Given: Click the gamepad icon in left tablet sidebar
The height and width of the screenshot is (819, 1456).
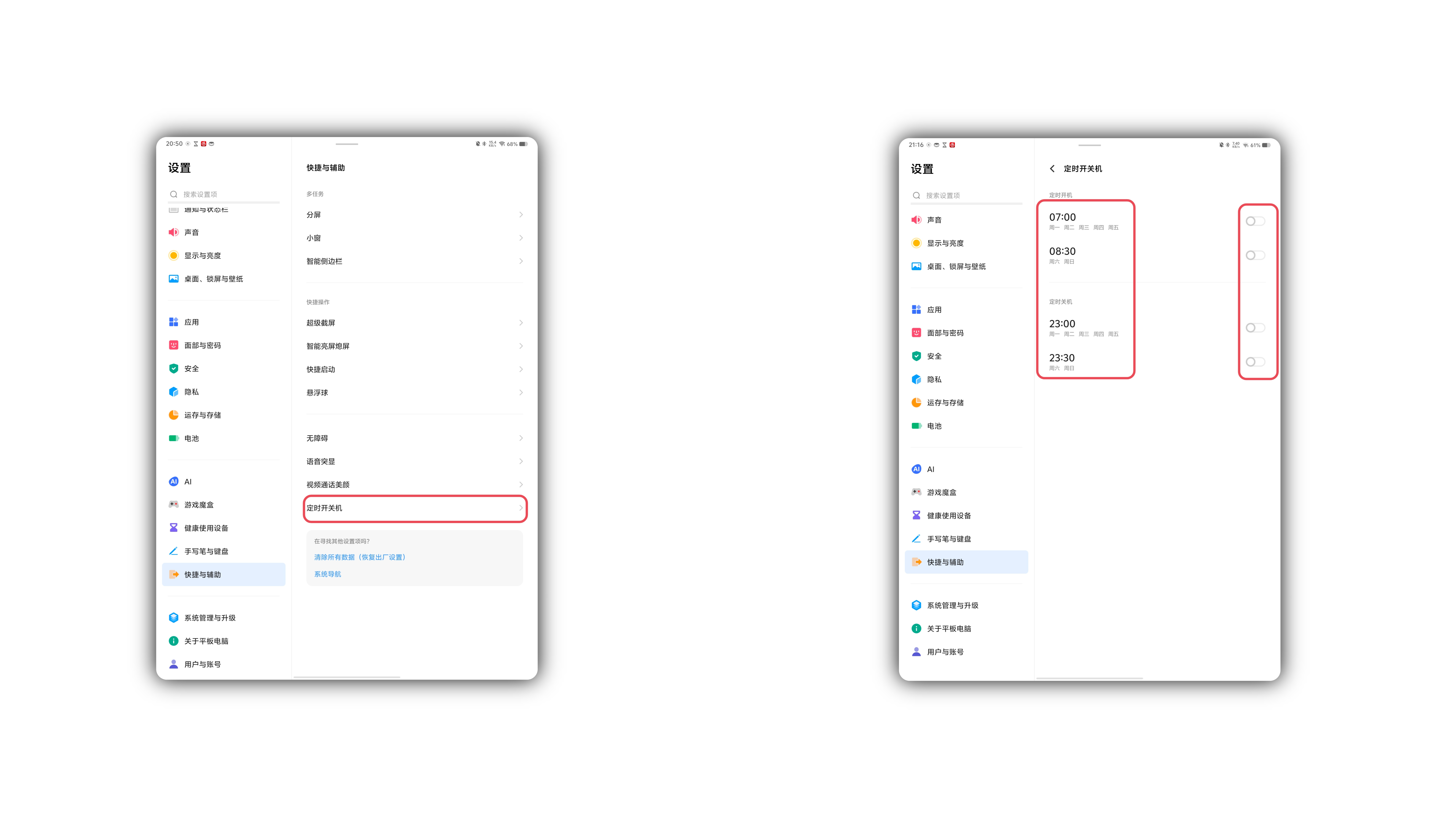Looking at the screenshot, I should pos(173,504).
